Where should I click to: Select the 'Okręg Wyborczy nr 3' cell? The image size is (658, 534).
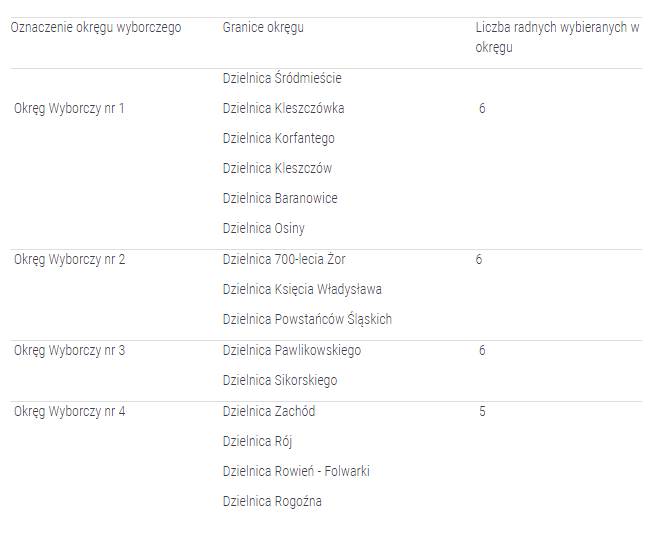[x=69, y=351]
